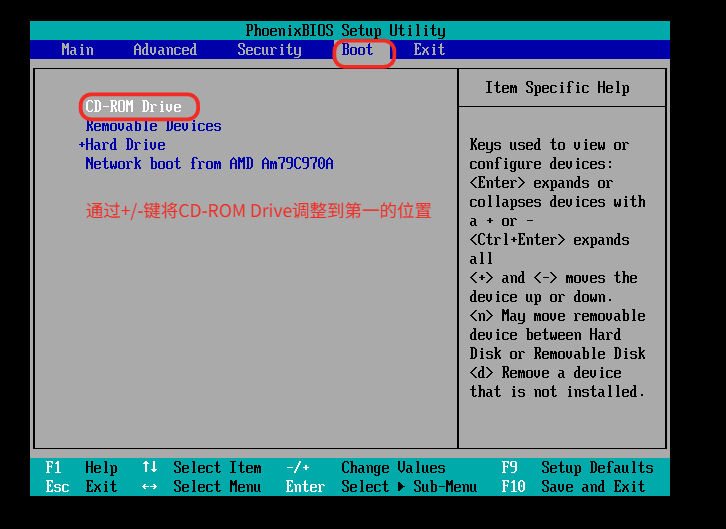Click the '<d> Remove a device' help line
726x529 pixels.
pos(545,373)
